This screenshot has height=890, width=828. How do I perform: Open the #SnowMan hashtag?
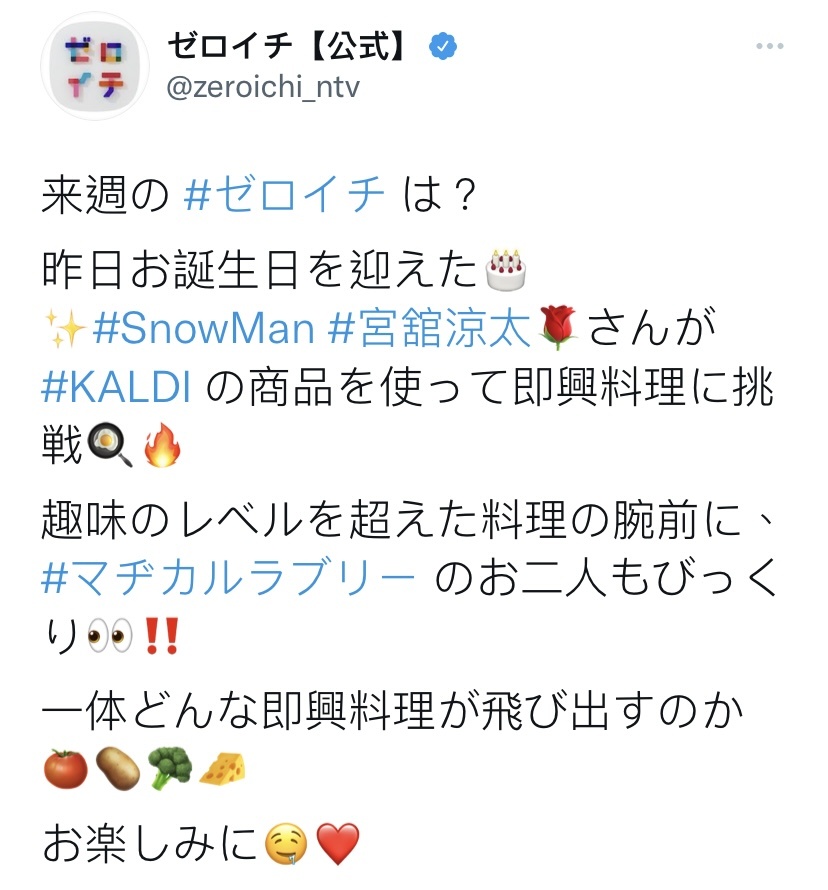click(x=204, y=328)
